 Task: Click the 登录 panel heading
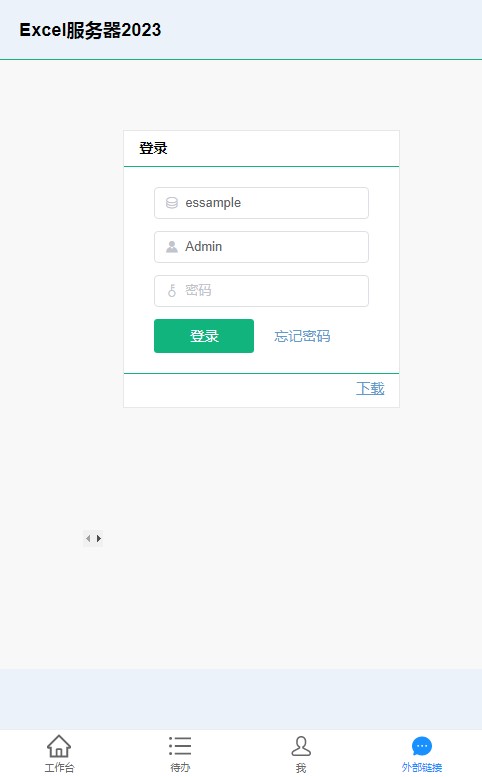pos(153,148)
